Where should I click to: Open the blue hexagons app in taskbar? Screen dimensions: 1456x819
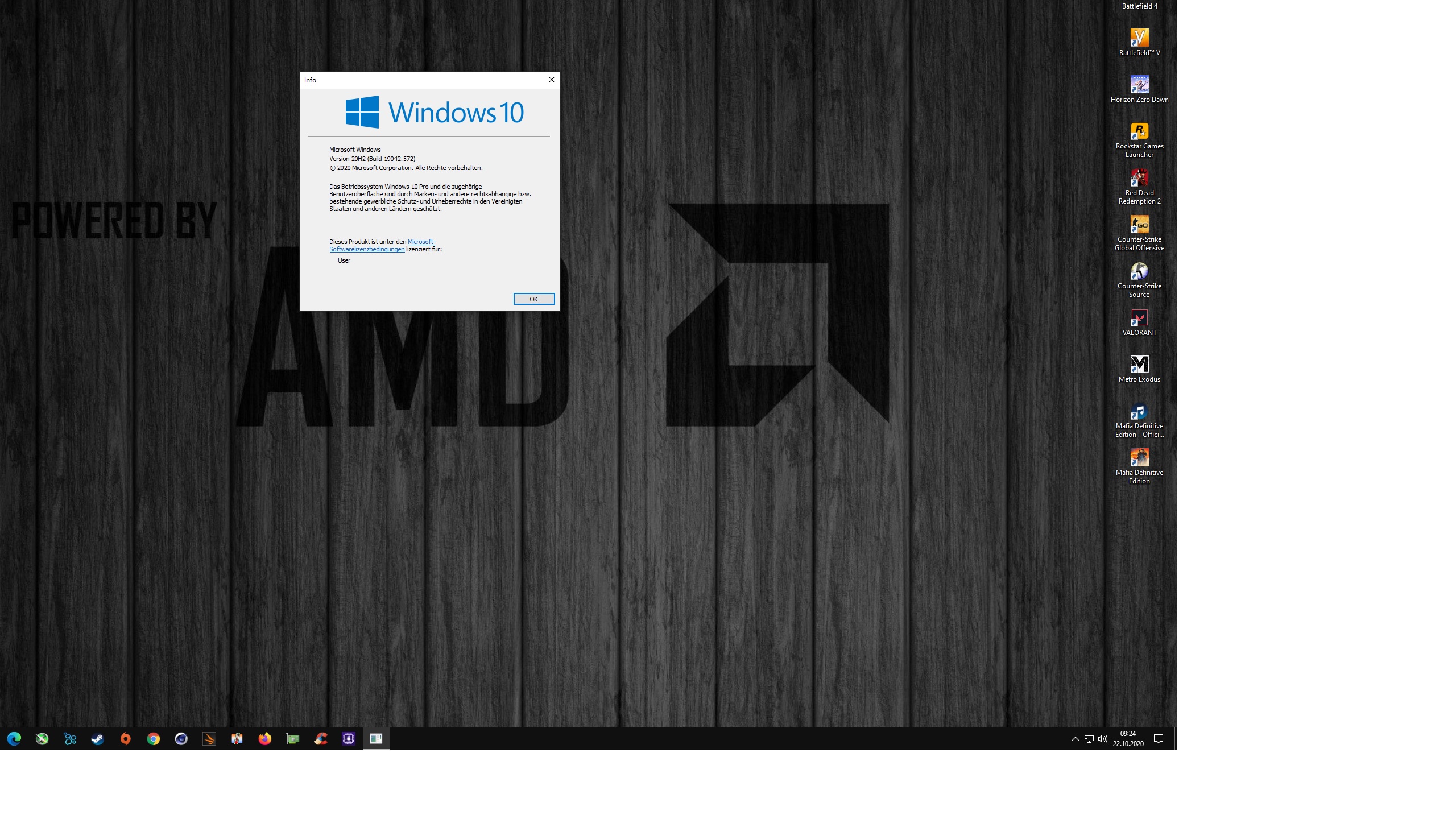pos(70,739)
